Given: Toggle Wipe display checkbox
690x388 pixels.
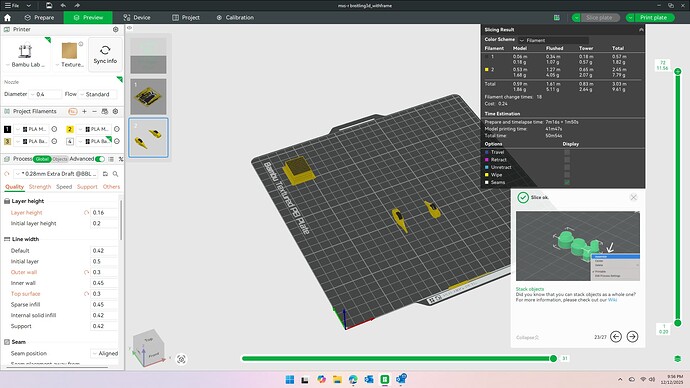Looking at the screenshot, I should [x=567, y=175].
